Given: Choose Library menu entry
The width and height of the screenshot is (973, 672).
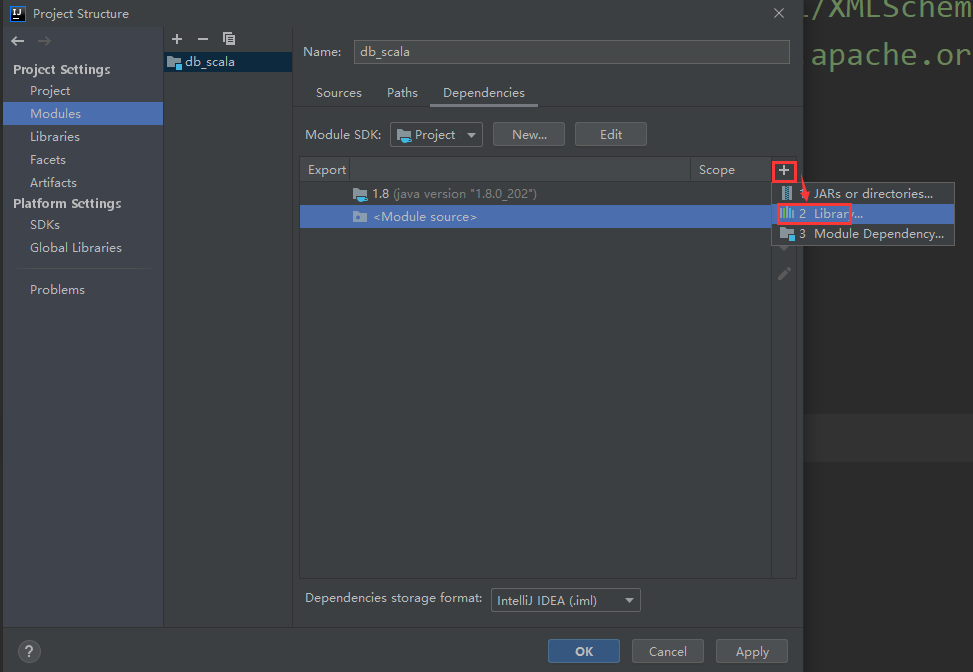Looking at the screenshot, I should tap(863, 214).
